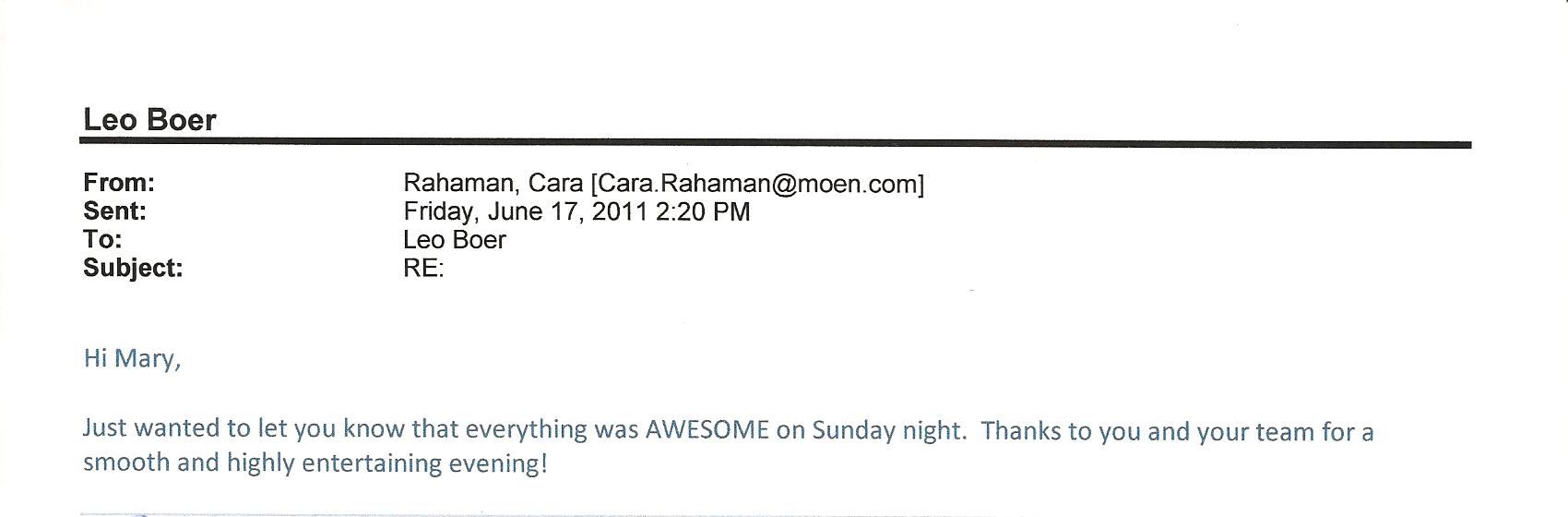Image resolution: width=1568 pixels, height=517 pixels.
Task: Click the From: field label
Action: [x=119, y=183]
